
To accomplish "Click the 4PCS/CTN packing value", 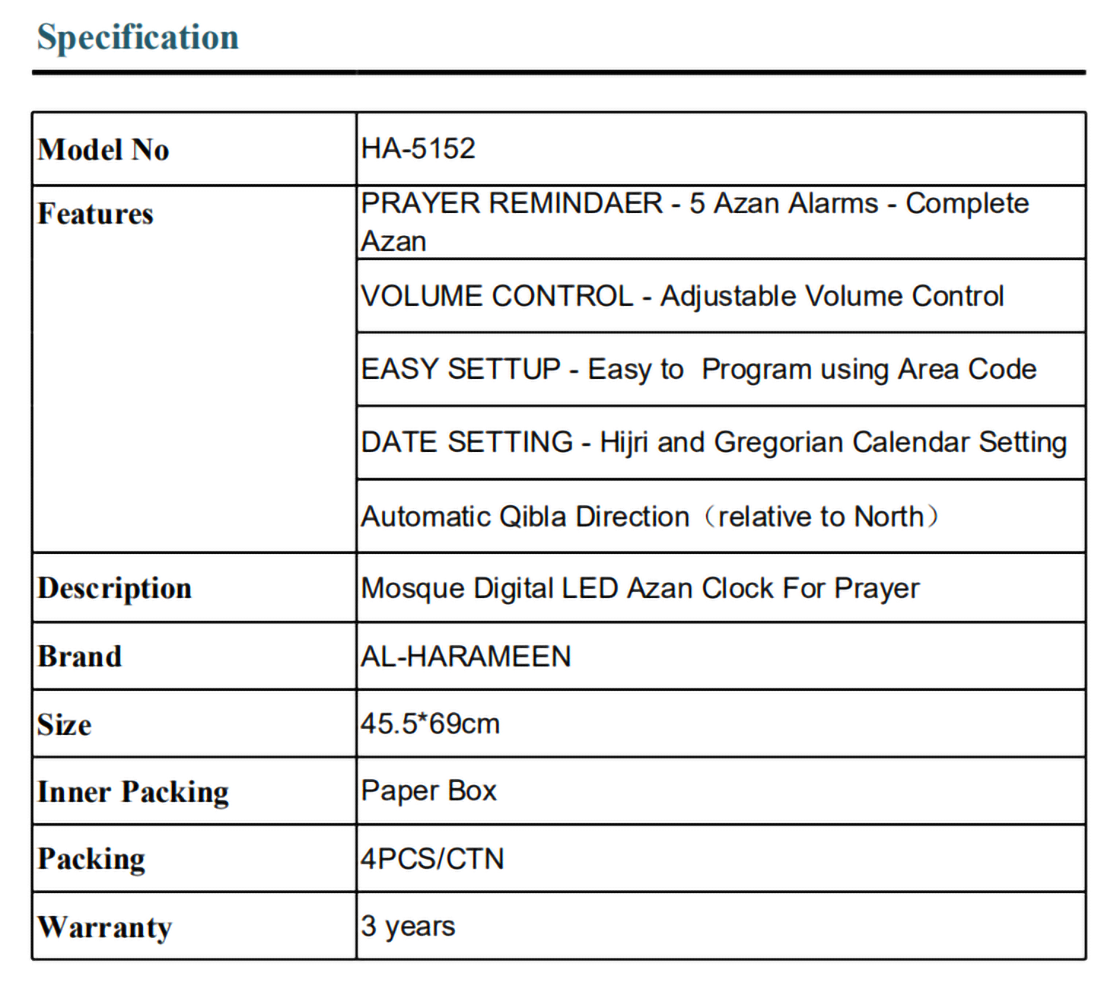I will (x=432, y=859).
